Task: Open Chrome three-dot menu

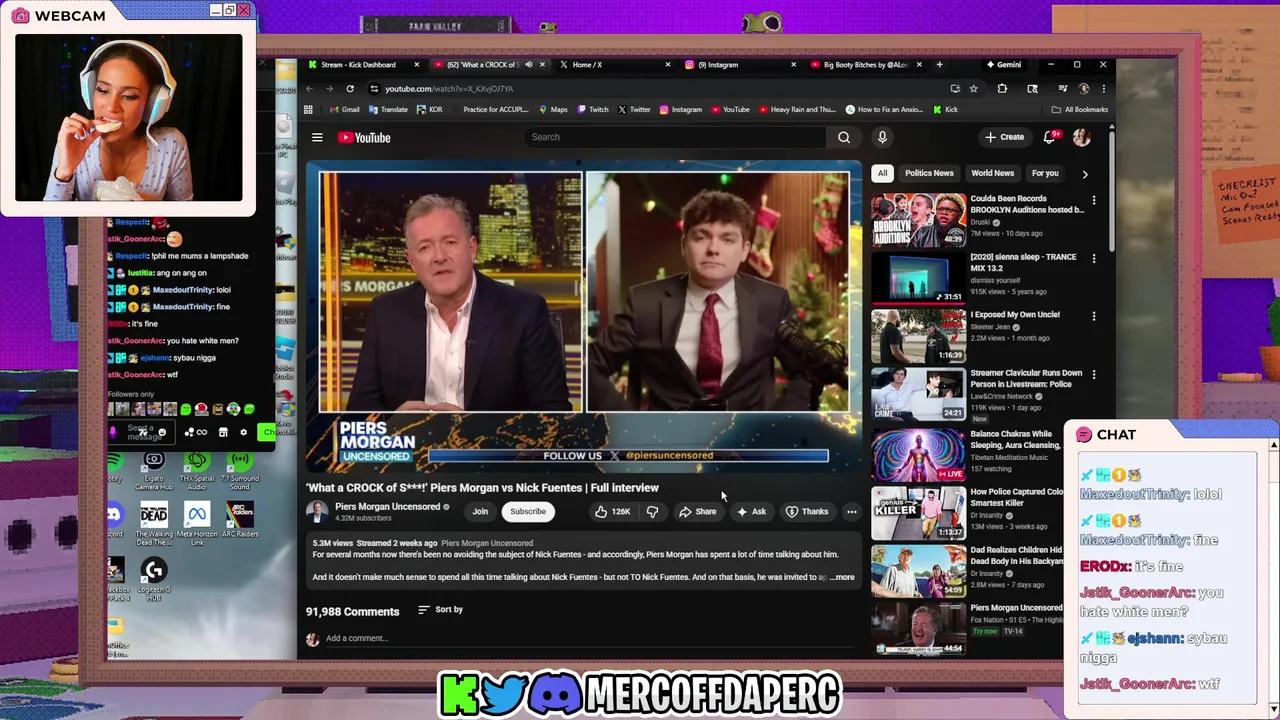Action: pos(1103,88)
